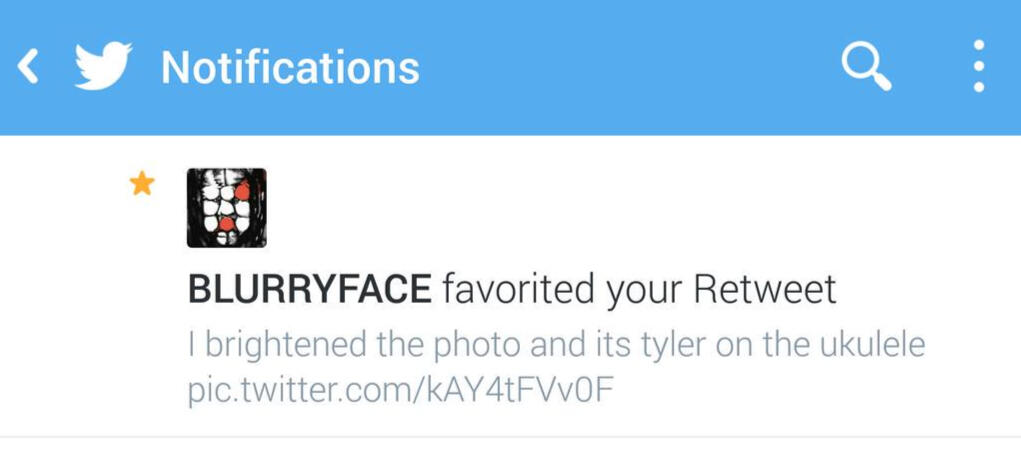Click the BLURRYFACE username
This screenshot has width=1021, height=456.
pos(309,290)
